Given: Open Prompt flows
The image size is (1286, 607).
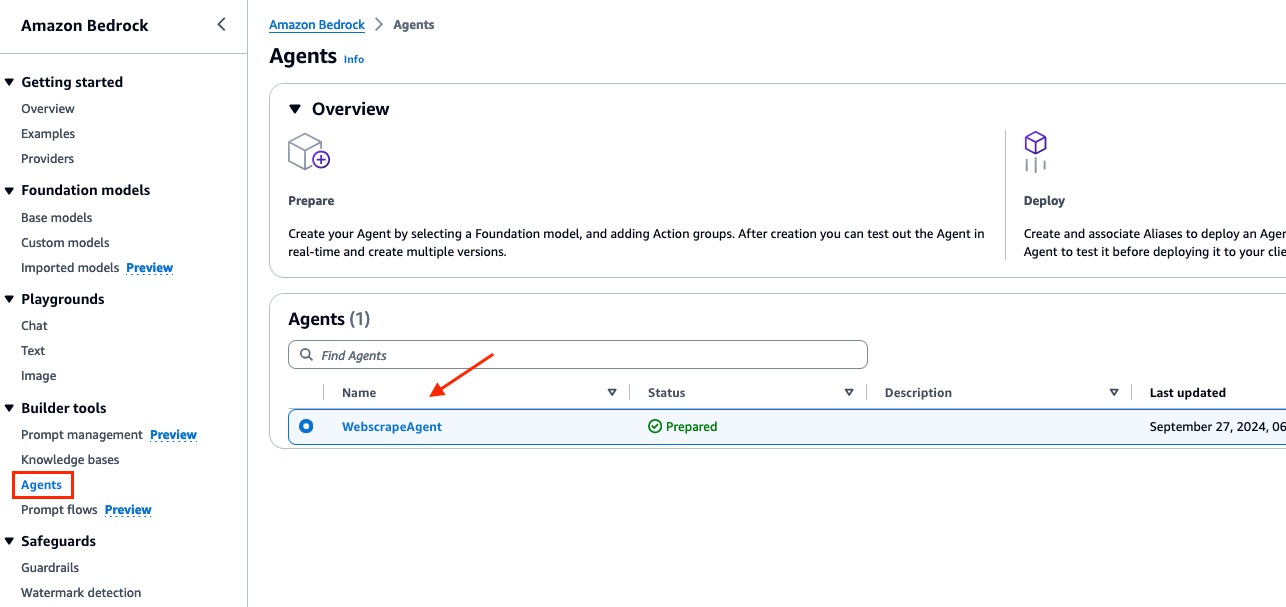Looking at the screenshot, I should click(x=59, y=510).
